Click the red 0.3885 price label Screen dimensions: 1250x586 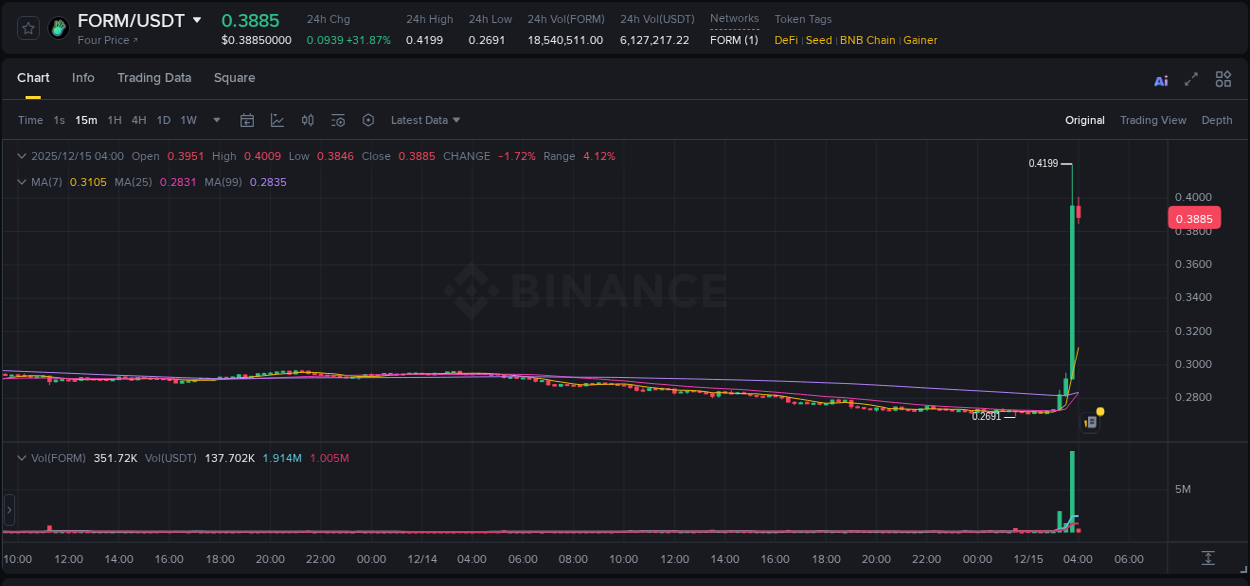pyautogui.click(x=1195, y=218)
